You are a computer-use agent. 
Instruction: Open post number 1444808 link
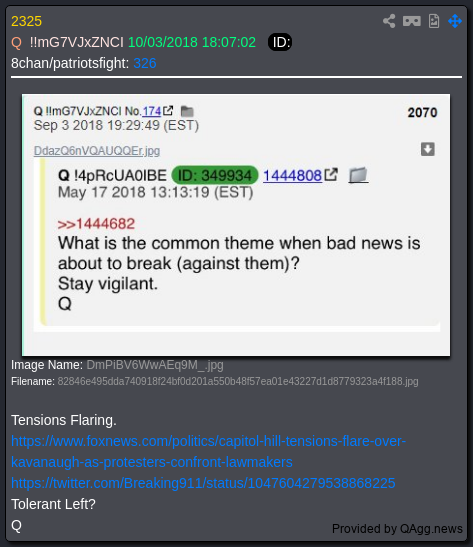click(292, 175)
